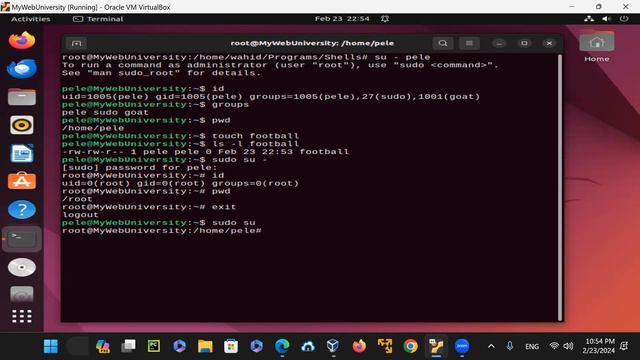Image resolution: width=640 pixels, height=360 pixels.
Task: Launch Rhythmbox music player from dock
Action: [22, 125]
